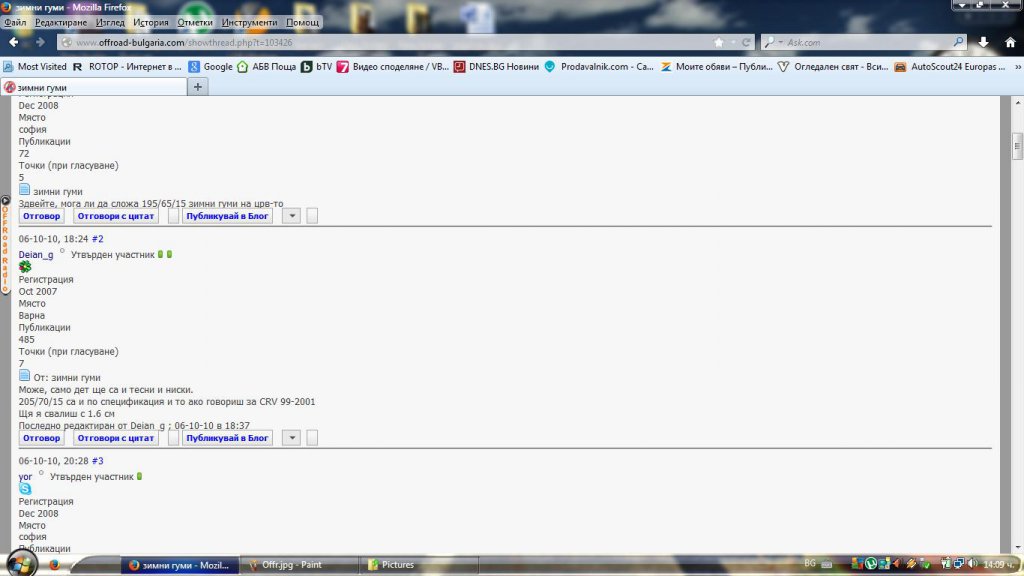Open the Файл menu
Viewport: 1024px width, 576px height.
click(x=15, y=22)
